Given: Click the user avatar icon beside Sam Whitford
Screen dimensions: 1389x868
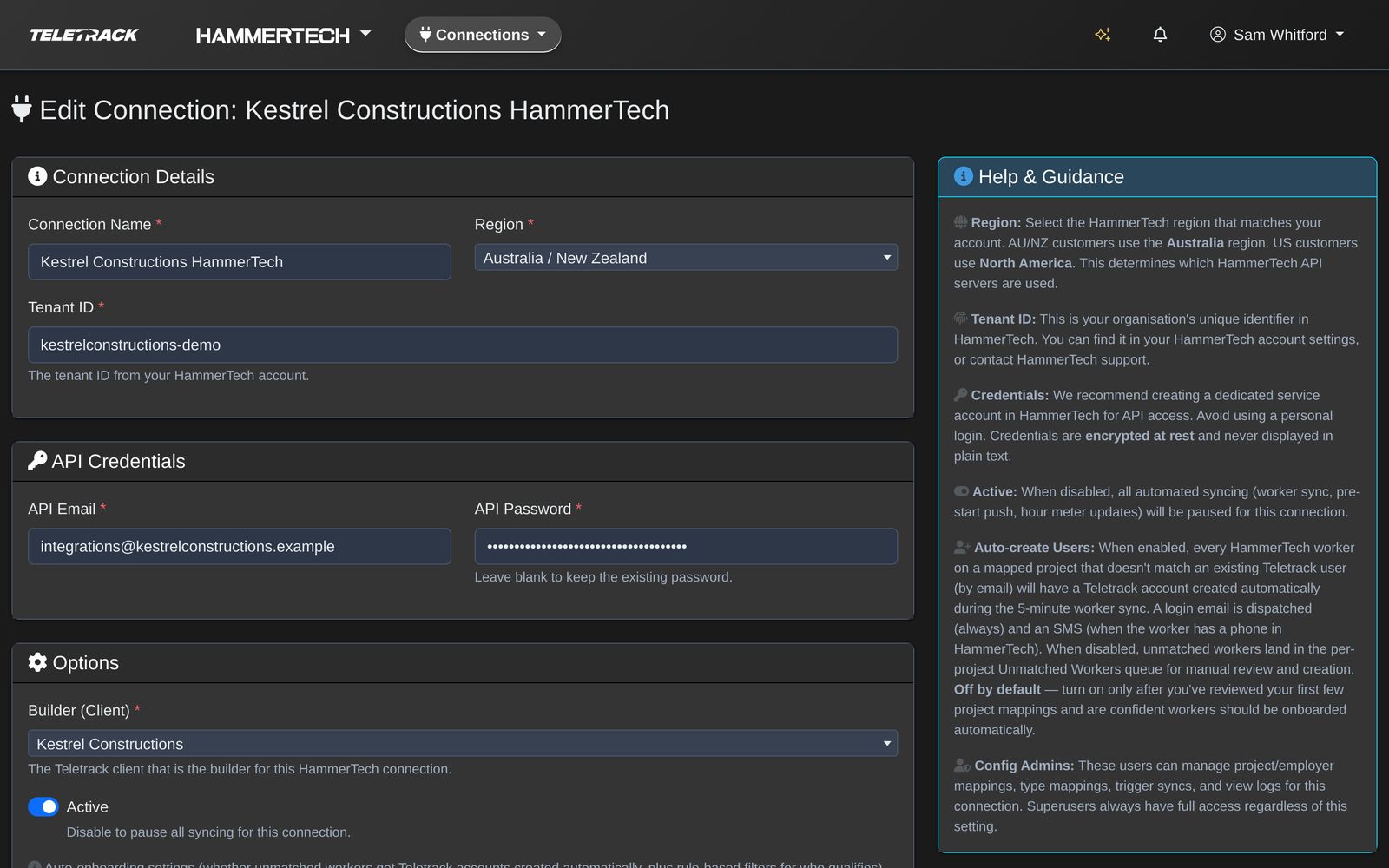Looking at the screenshot, I should click(1218, 35).
